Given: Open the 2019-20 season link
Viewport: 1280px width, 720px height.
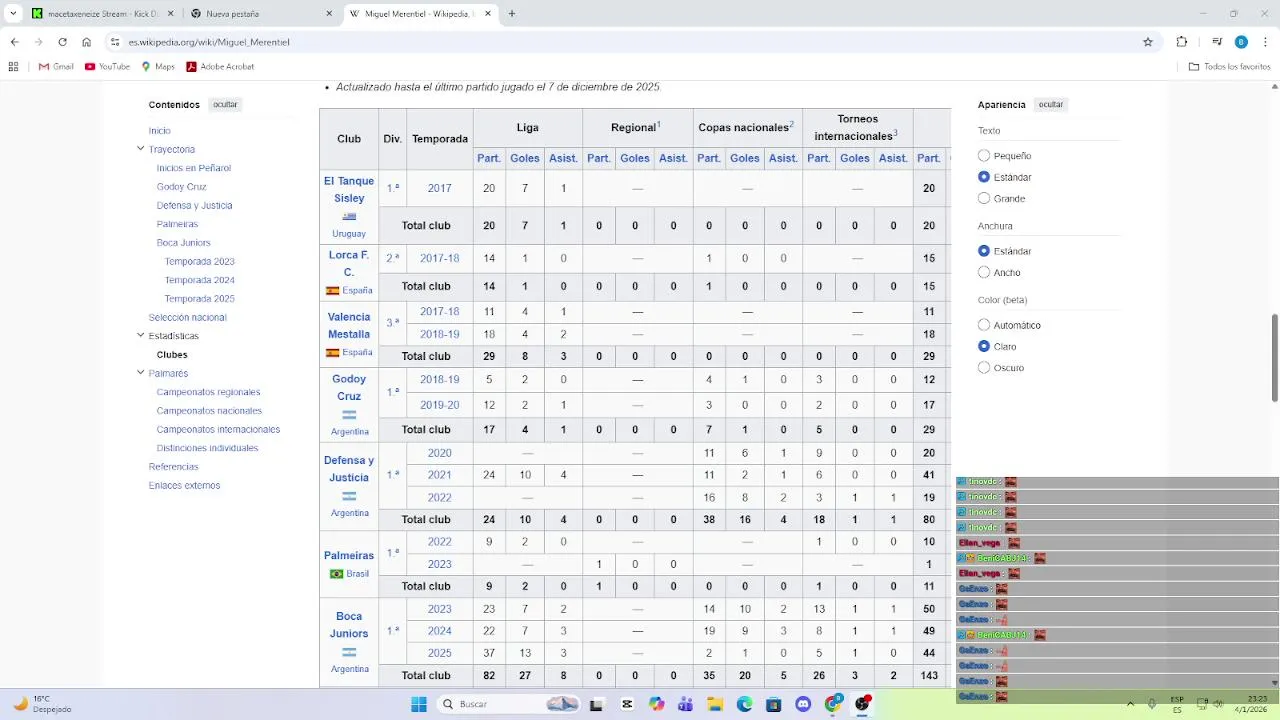Looking at the screenshot, I should pos(440,405).
